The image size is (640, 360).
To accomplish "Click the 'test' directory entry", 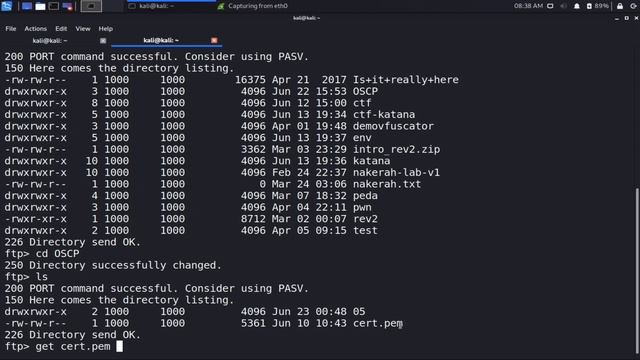I will click(365, 231).
